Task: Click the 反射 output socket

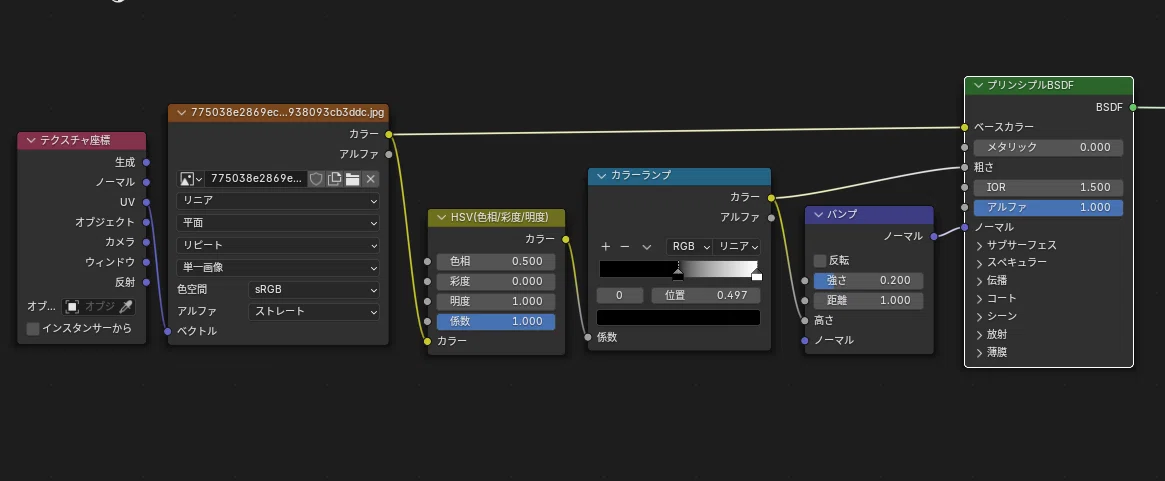Action: pyautogui.click(x=146, y=282)
